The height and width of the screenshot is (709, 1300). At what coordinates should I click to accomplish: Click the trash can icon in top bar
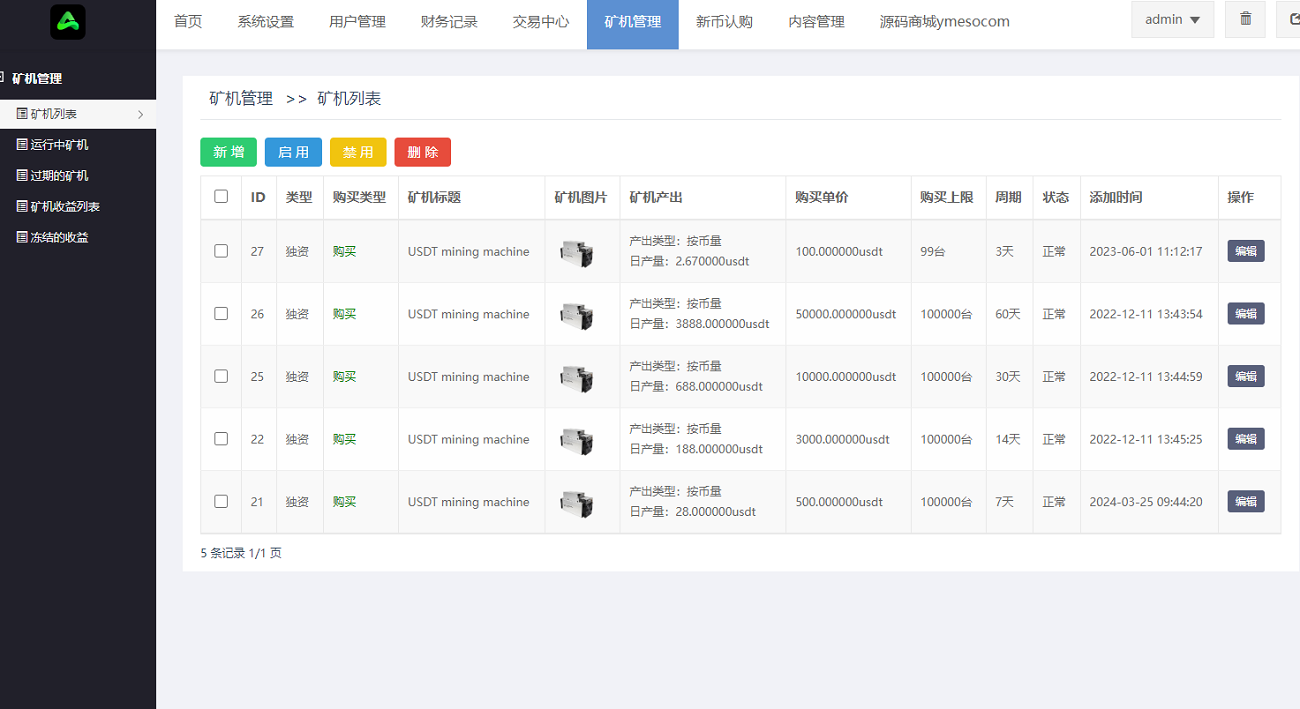1245,19
